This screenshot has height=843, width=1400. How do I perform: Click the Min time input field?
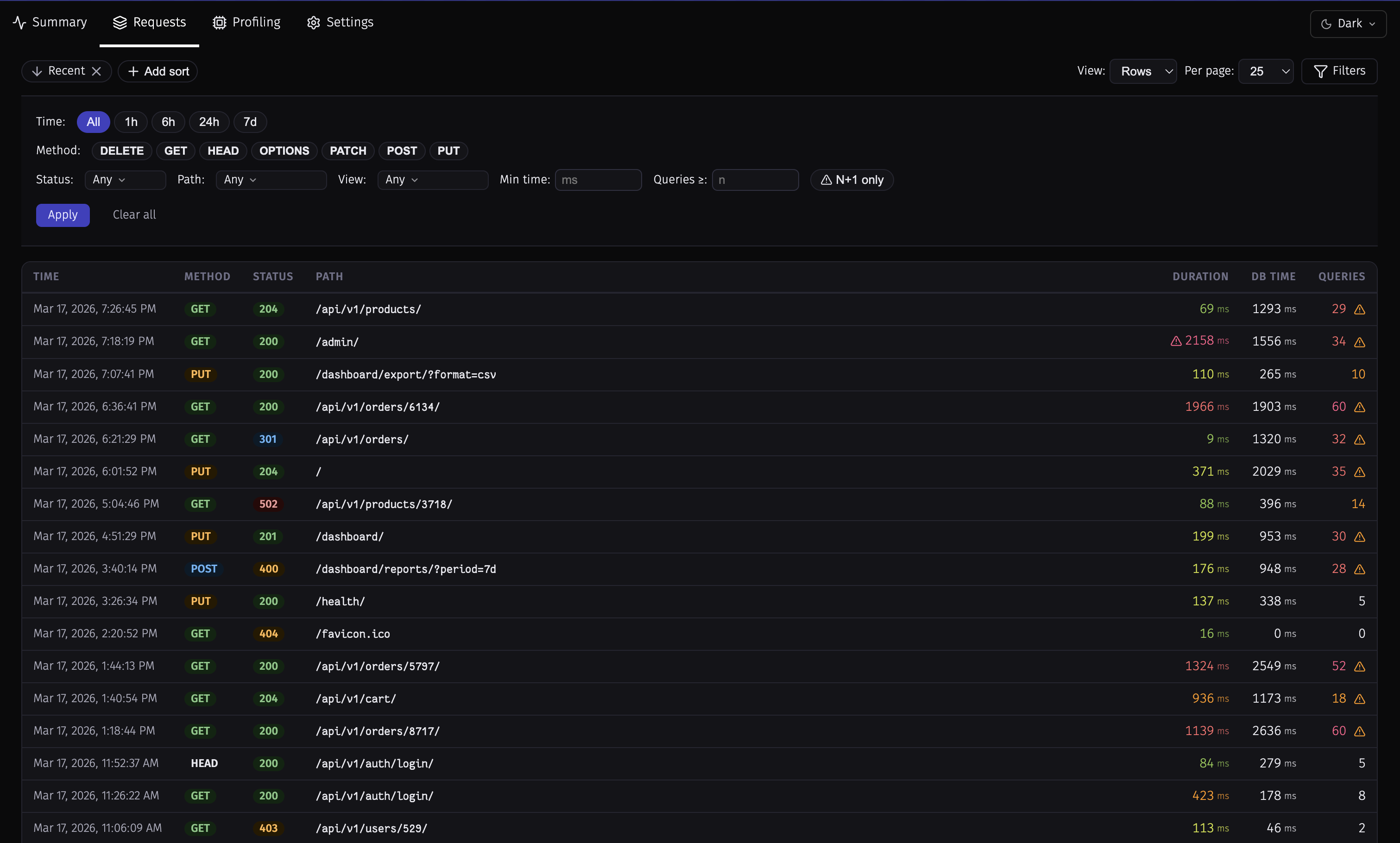pyautogui.click(x=598, y=180)
